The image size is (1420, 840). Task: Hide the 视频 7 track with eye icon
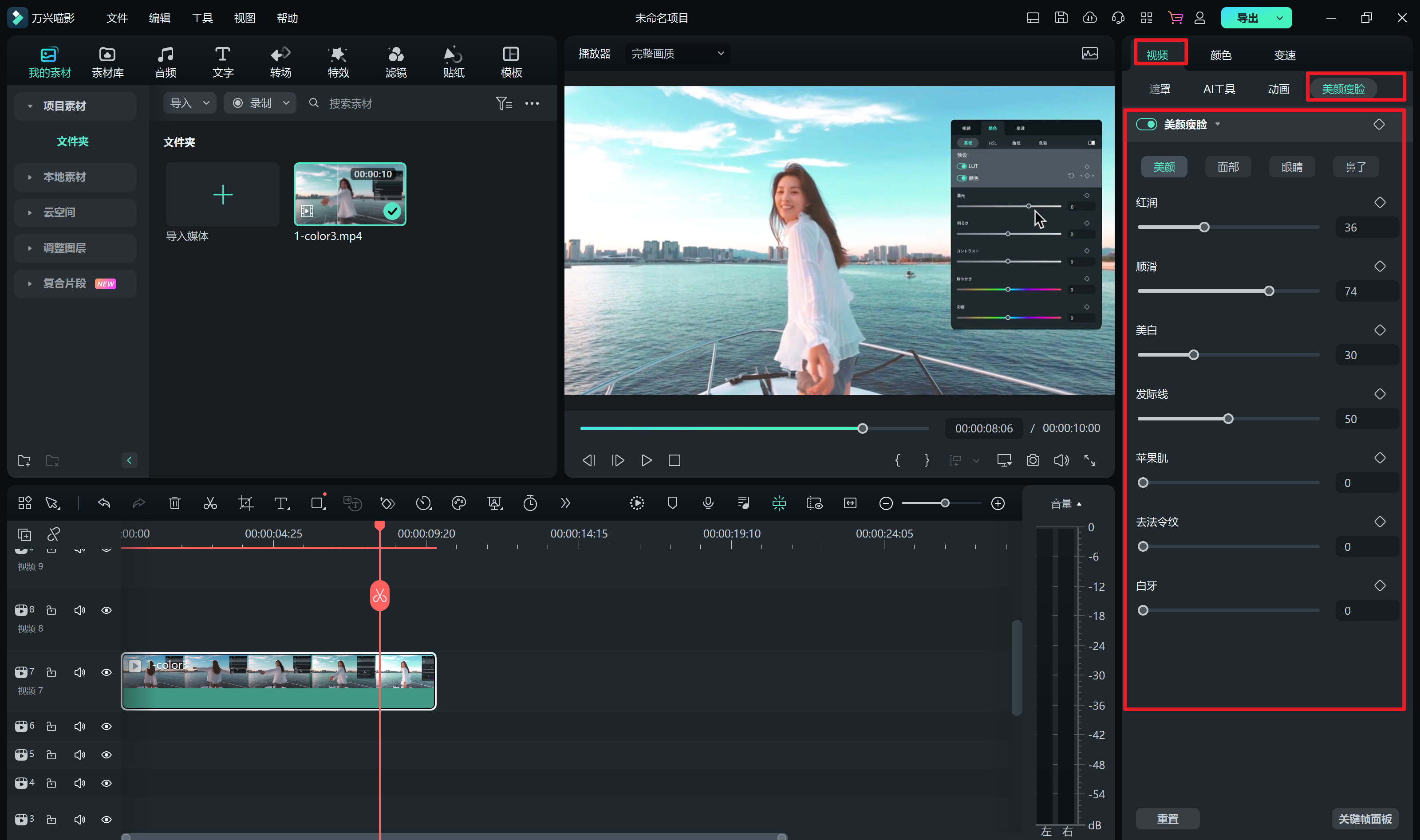[x=106, y=672]
